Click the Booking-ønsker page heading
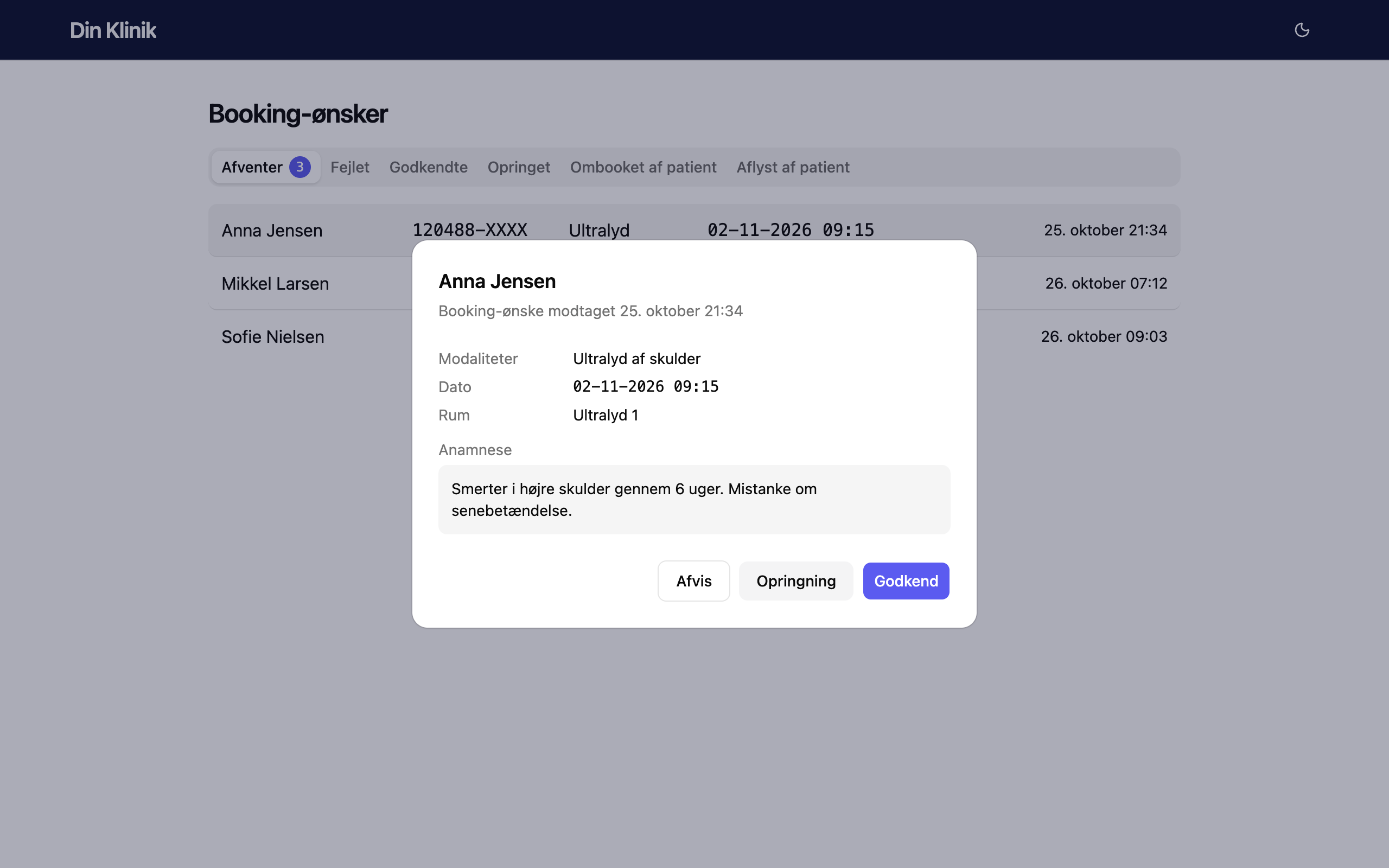 (298, 114)
